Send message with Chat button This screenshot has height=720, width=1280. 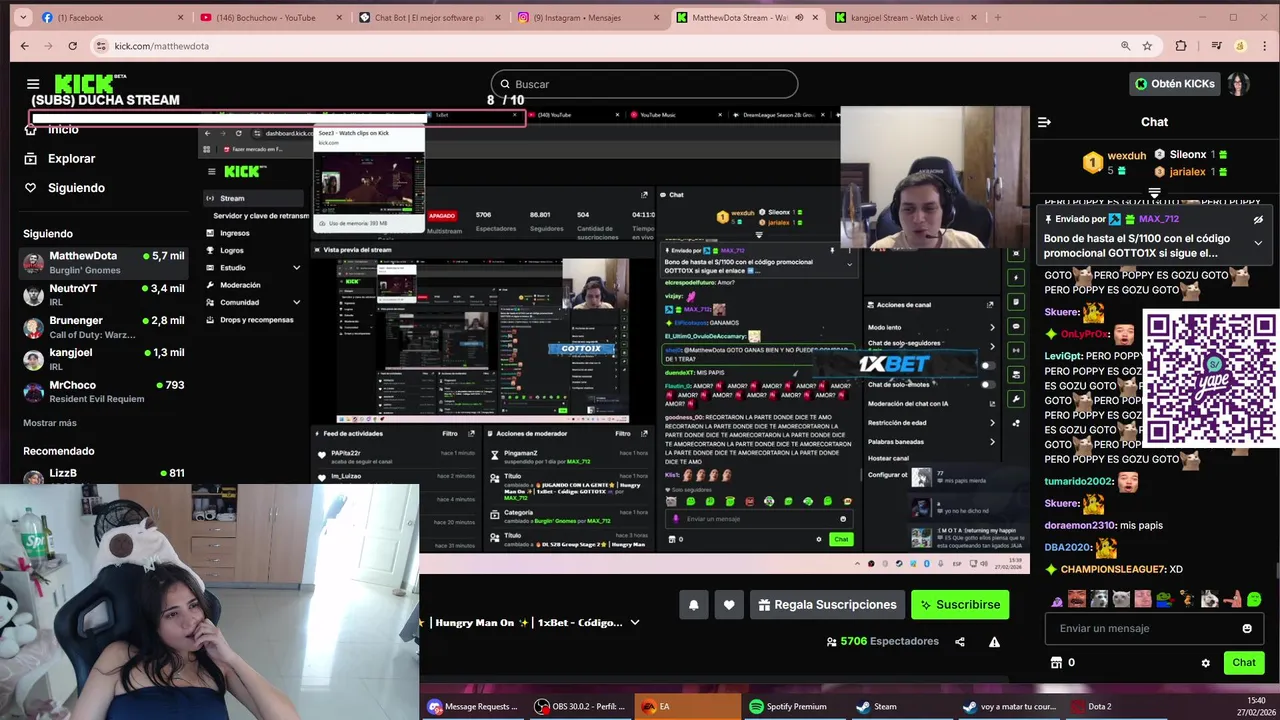coord(1244,662)
